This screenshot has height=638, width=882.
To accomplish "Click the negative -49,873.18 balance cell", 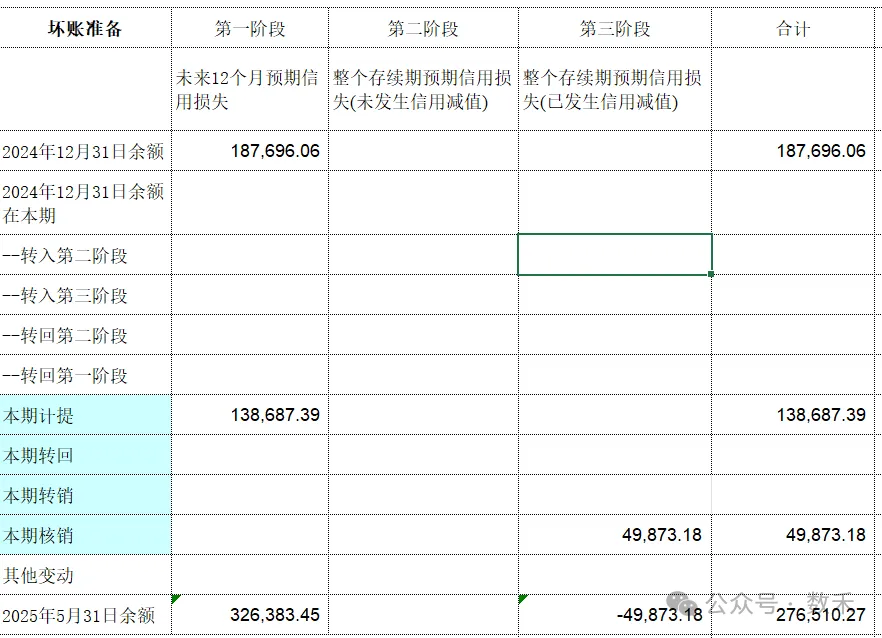I will tap(615, 615).
